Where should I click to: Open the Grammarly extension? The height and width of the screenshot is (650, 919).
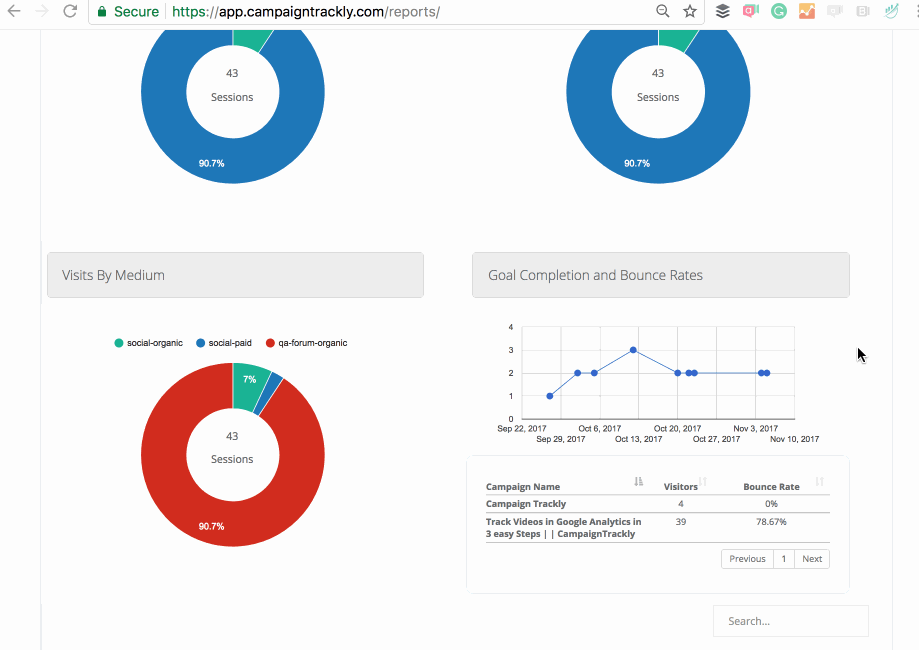(779, 11)
